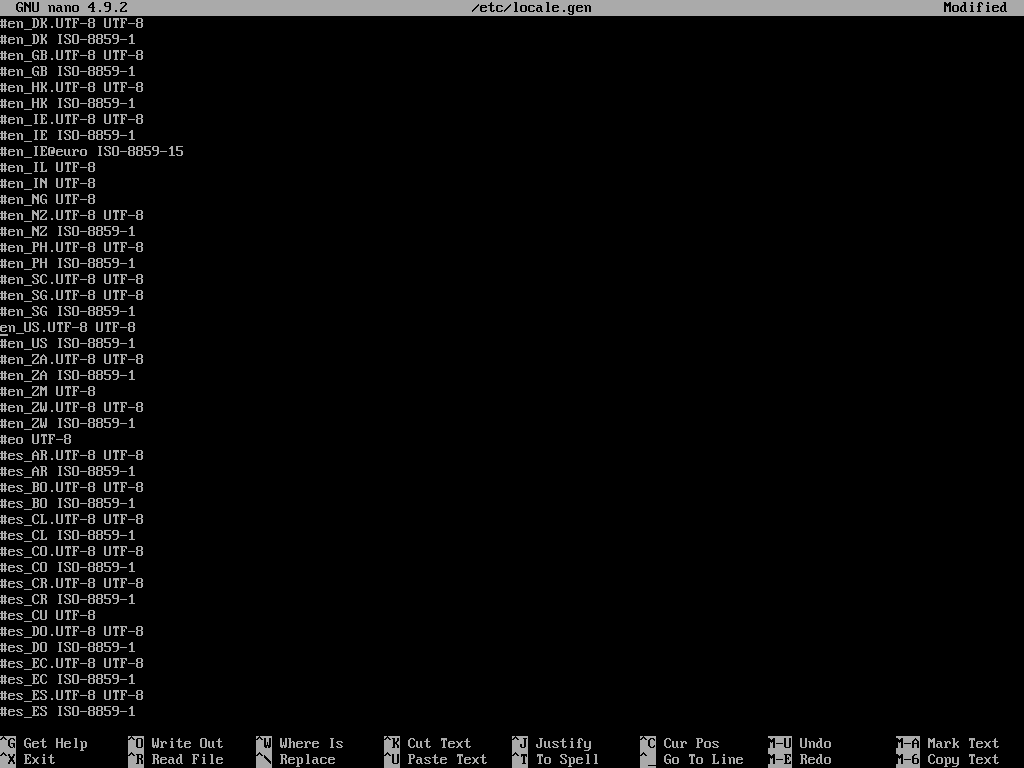
Task: Click the GNU nano 4.9.2 version label
Action: [x=72, y=8]
